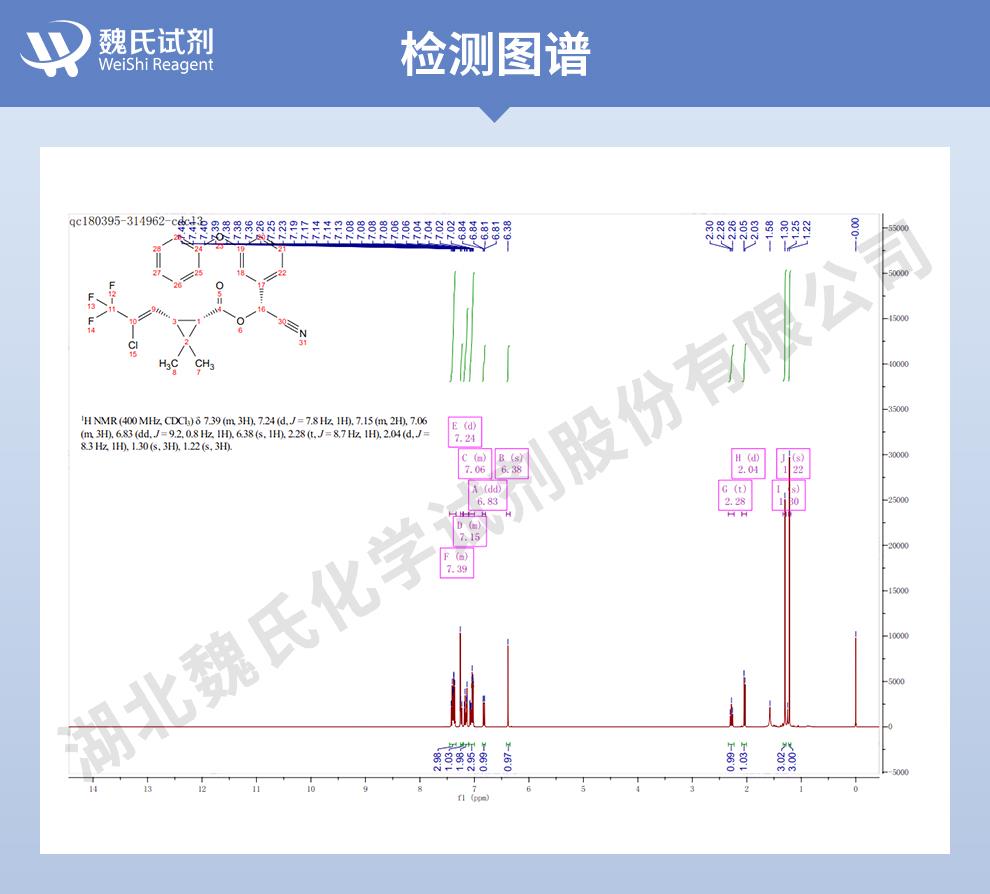The width and height of the screenshot is (990, 894).
Task: Select the multiplet box J (s) 1.22
Action: pyautogui.click(x=793, y=463)
